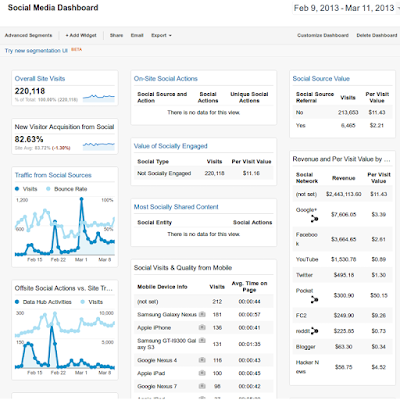Open On-Site Social Actions widget title

166,79
